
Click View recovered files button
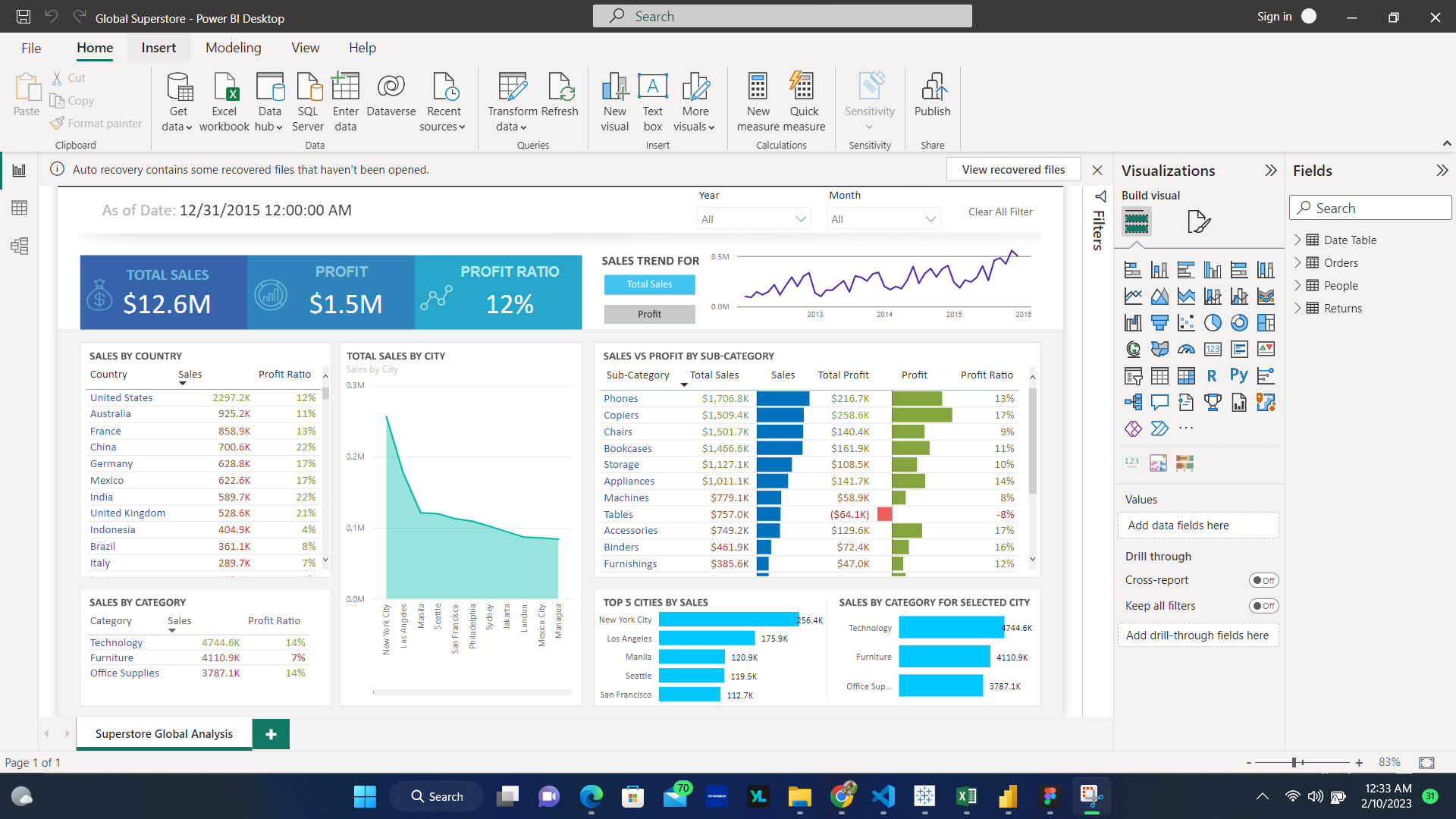click(1013, 170)
